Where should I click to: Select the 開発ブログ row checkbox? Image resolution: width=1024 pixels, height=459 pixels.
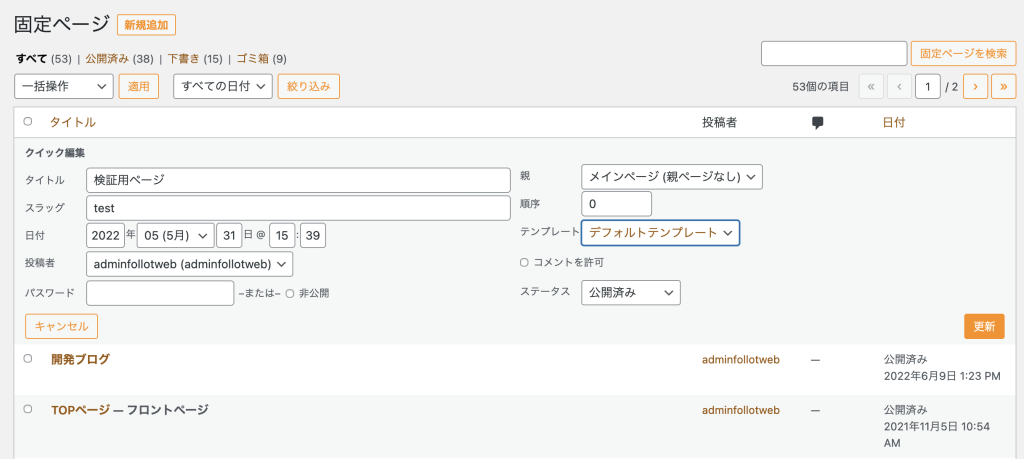click(x=28, y=359)
